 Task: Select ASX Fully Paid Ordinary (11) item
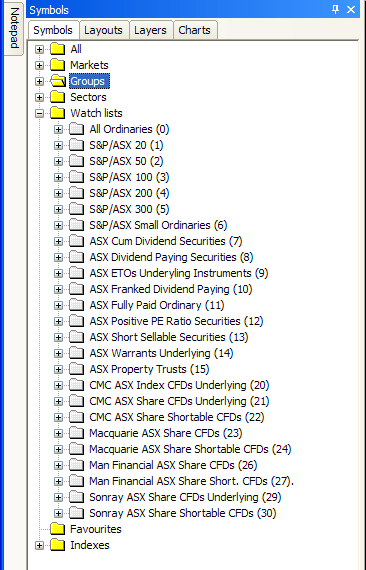point(157,305)
